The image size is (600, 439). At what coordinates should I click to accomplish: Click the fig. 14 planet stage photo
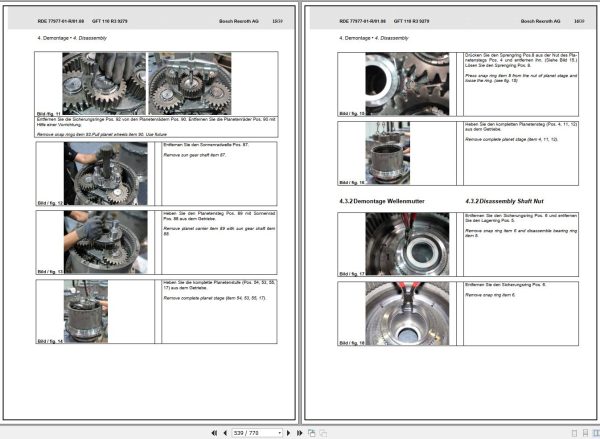[x=86, y=311]
